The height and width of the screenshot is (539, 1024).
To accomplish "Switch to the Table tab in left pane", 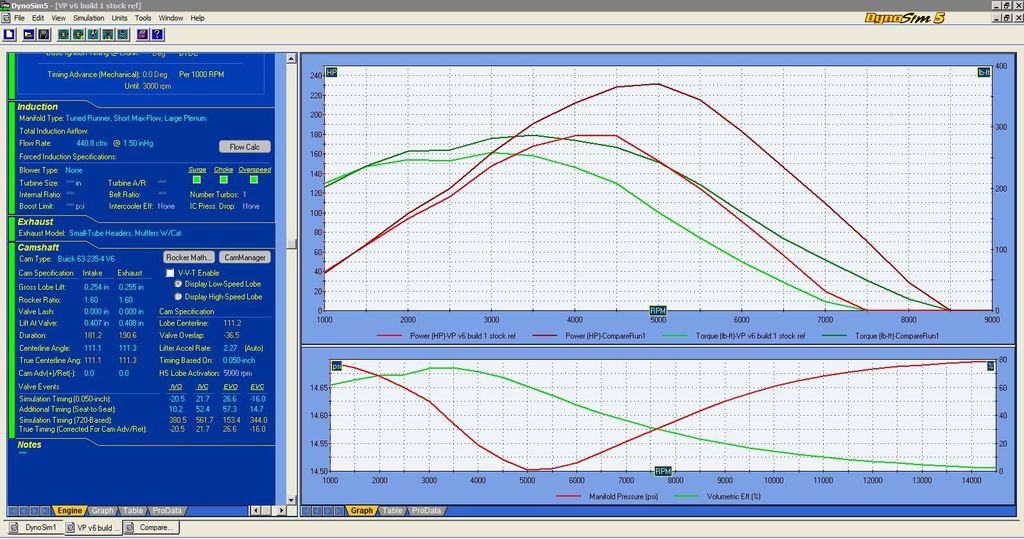I will pos(133,510).
